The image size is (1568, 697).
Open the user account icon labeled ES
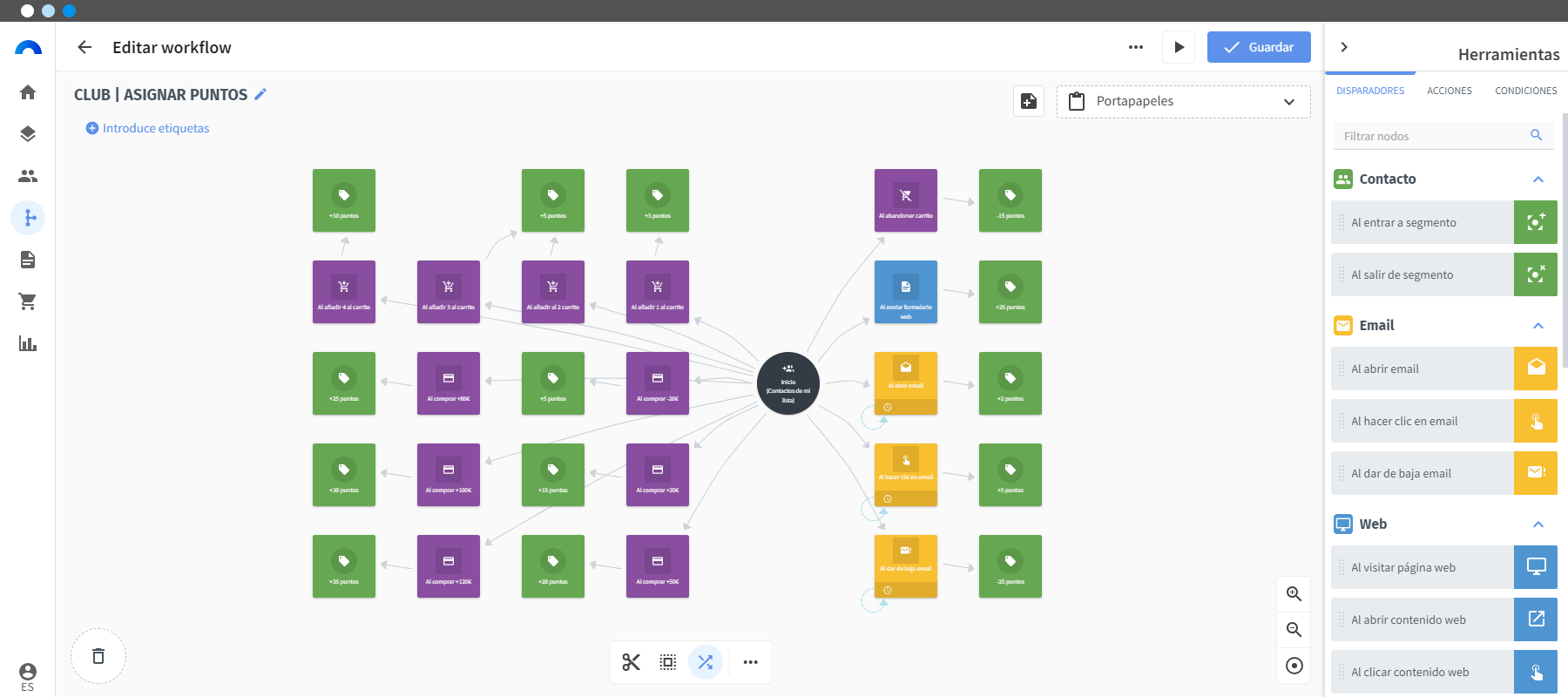click(28, 676)
